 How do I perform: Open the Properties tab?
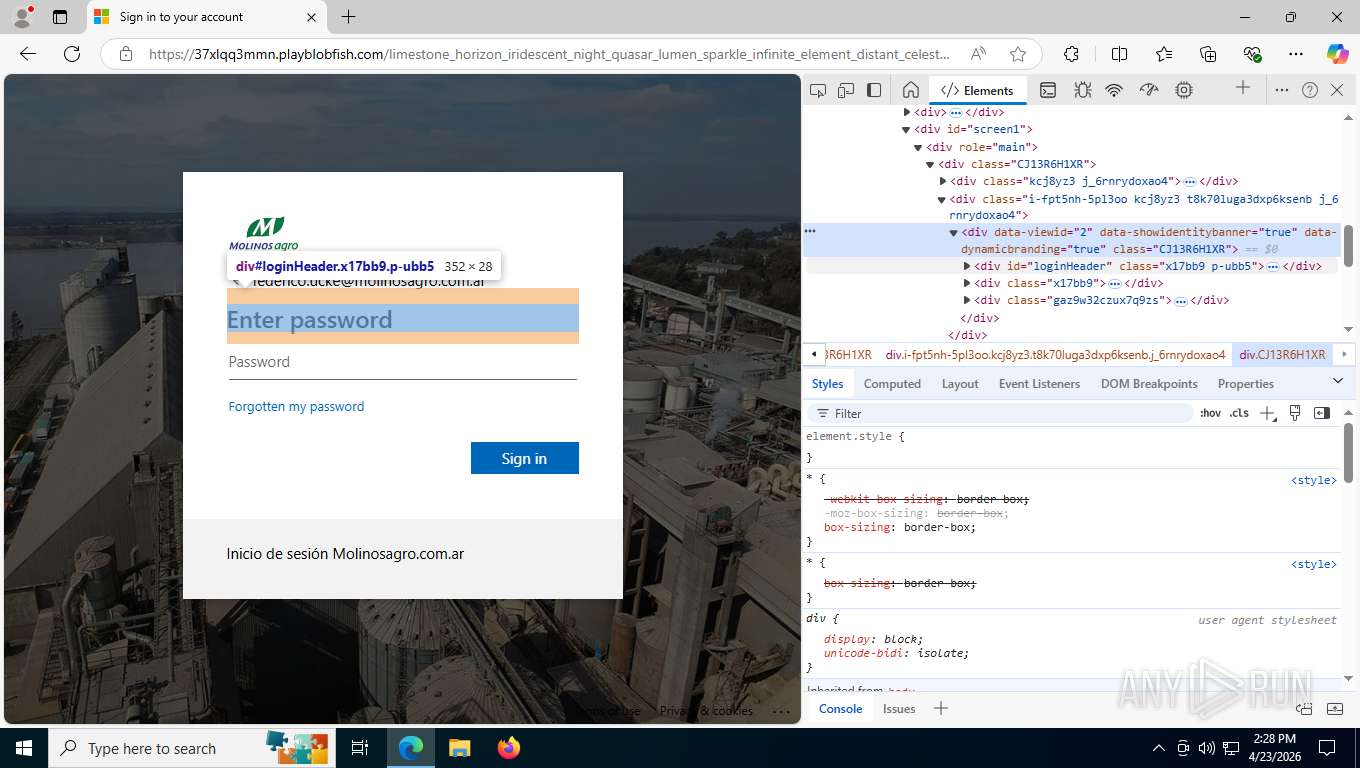(x=1245, y=383)
